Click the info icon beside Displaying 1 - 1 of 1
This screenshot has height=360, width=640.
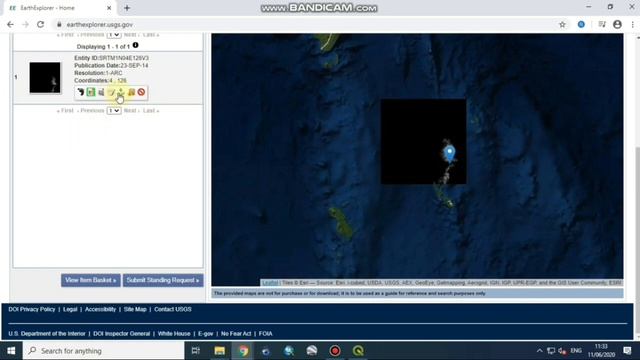pos(136,45)
